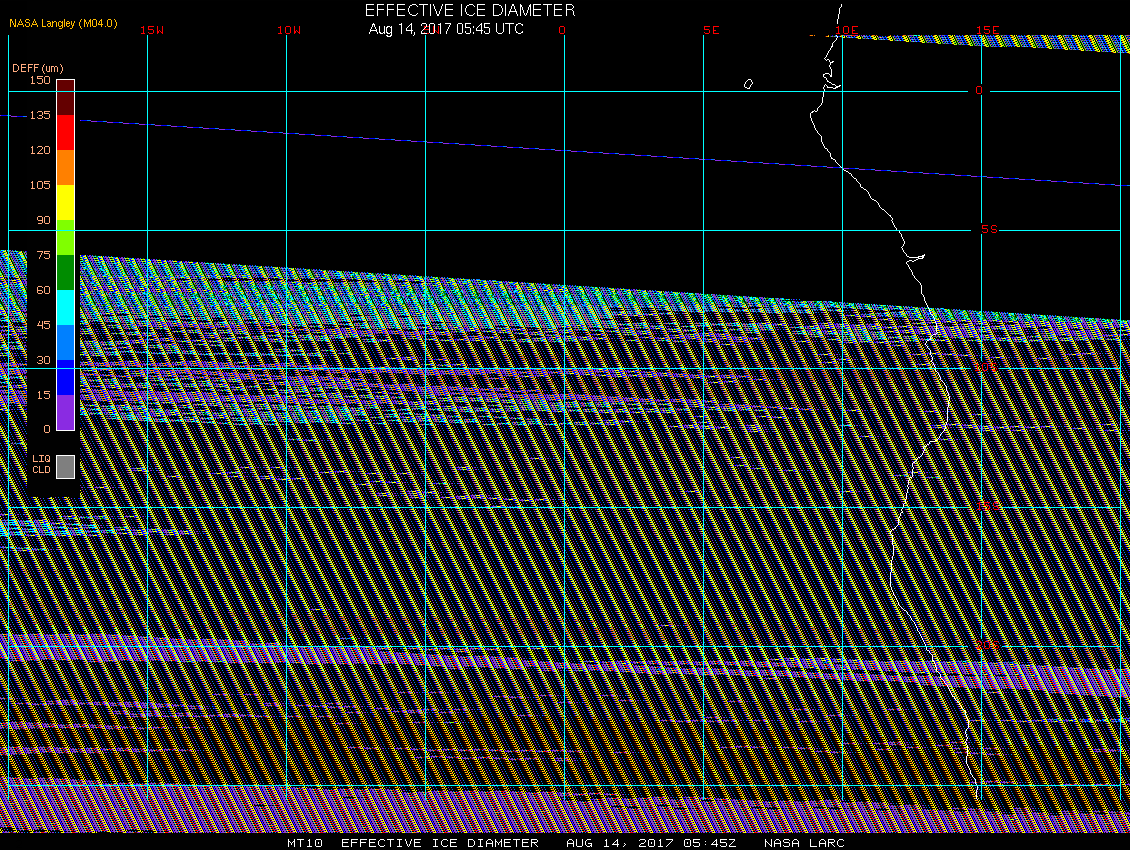Select the purple legend swatch

[66, 412]
